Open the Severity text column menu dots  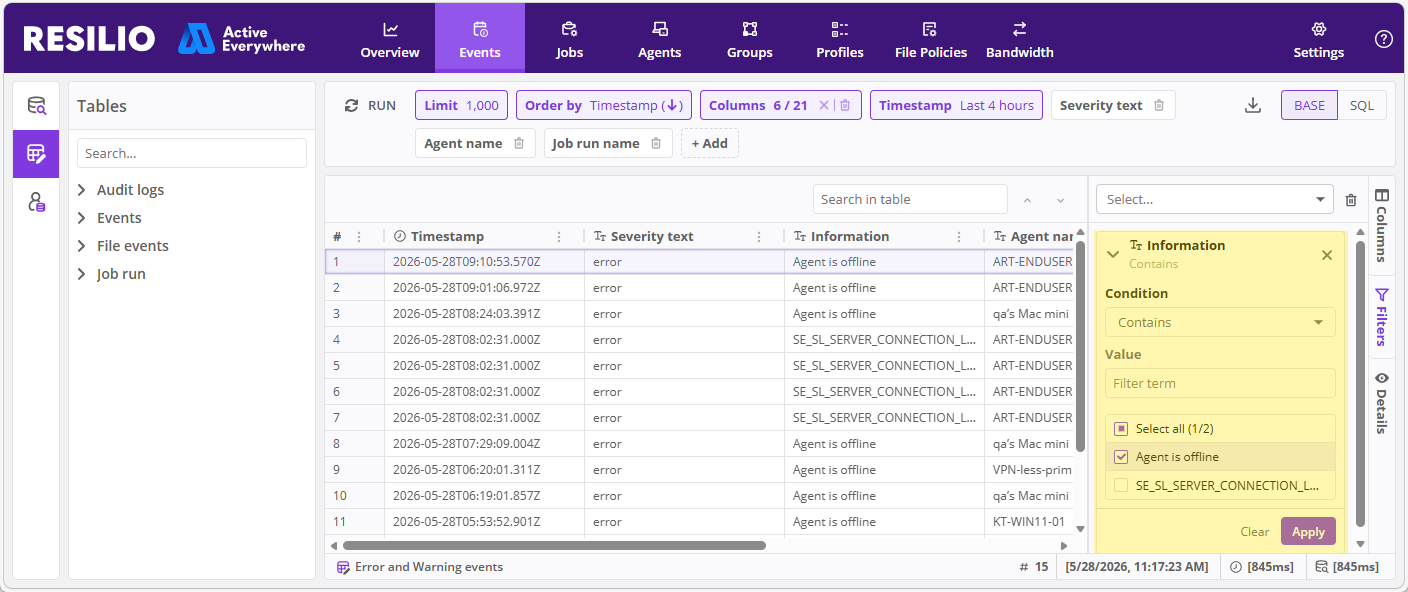(759, 237)
